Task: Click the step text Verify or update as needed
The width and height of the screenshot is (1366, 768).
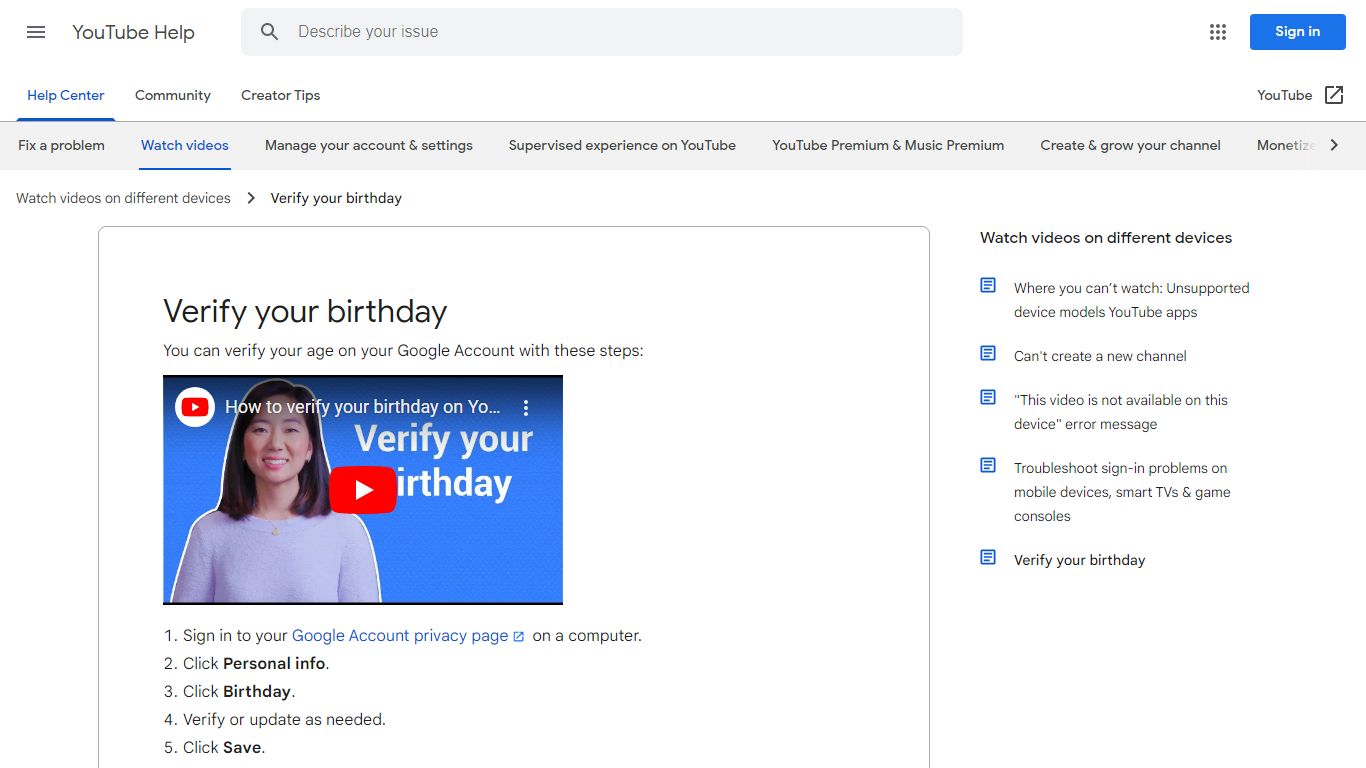Action: (284, 720)
